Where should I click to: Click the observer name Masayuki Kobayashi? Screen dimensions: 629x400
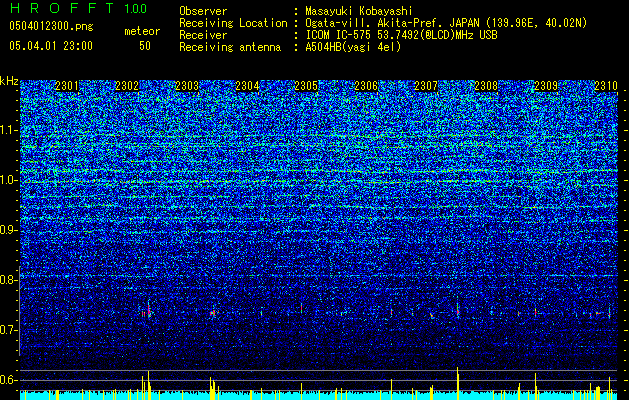click(x=359, y=11)
